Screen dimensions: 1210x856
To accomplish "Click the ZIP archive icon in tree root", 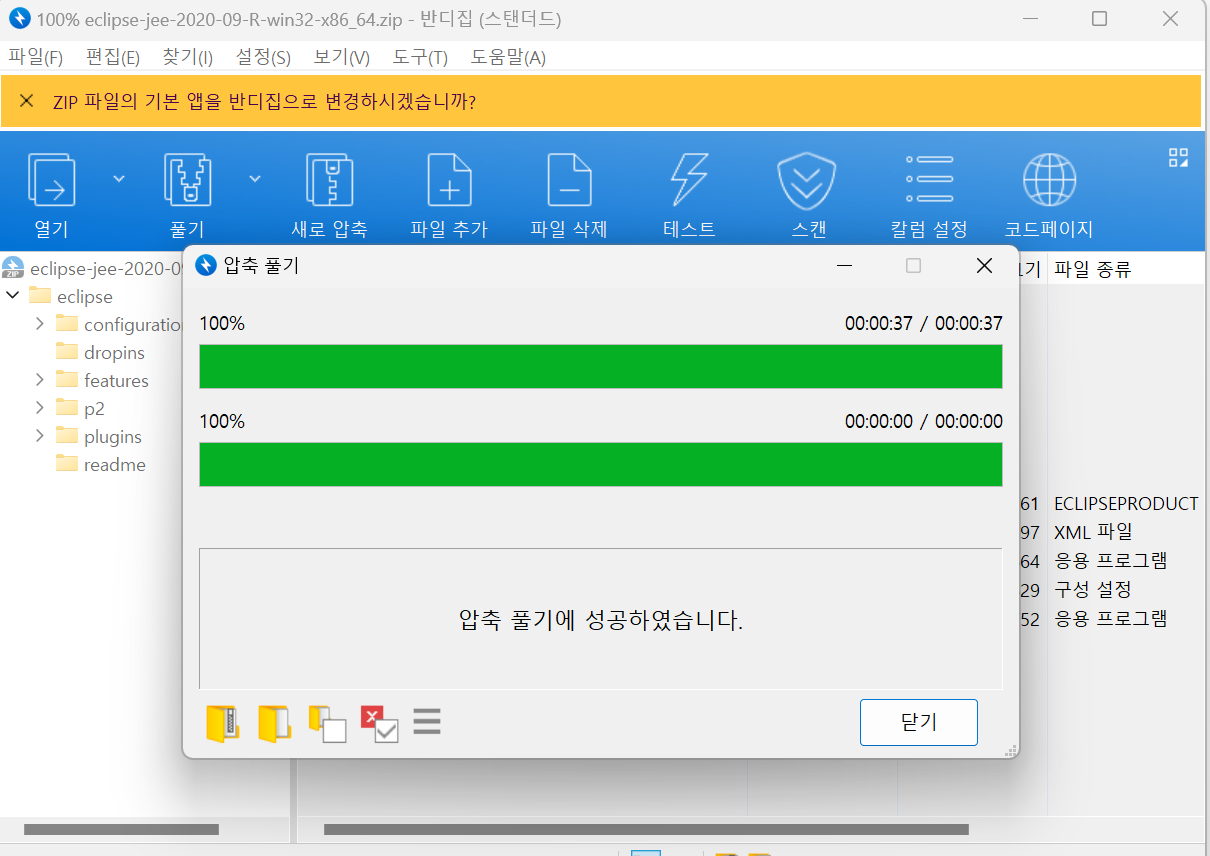I will point(13,267).
